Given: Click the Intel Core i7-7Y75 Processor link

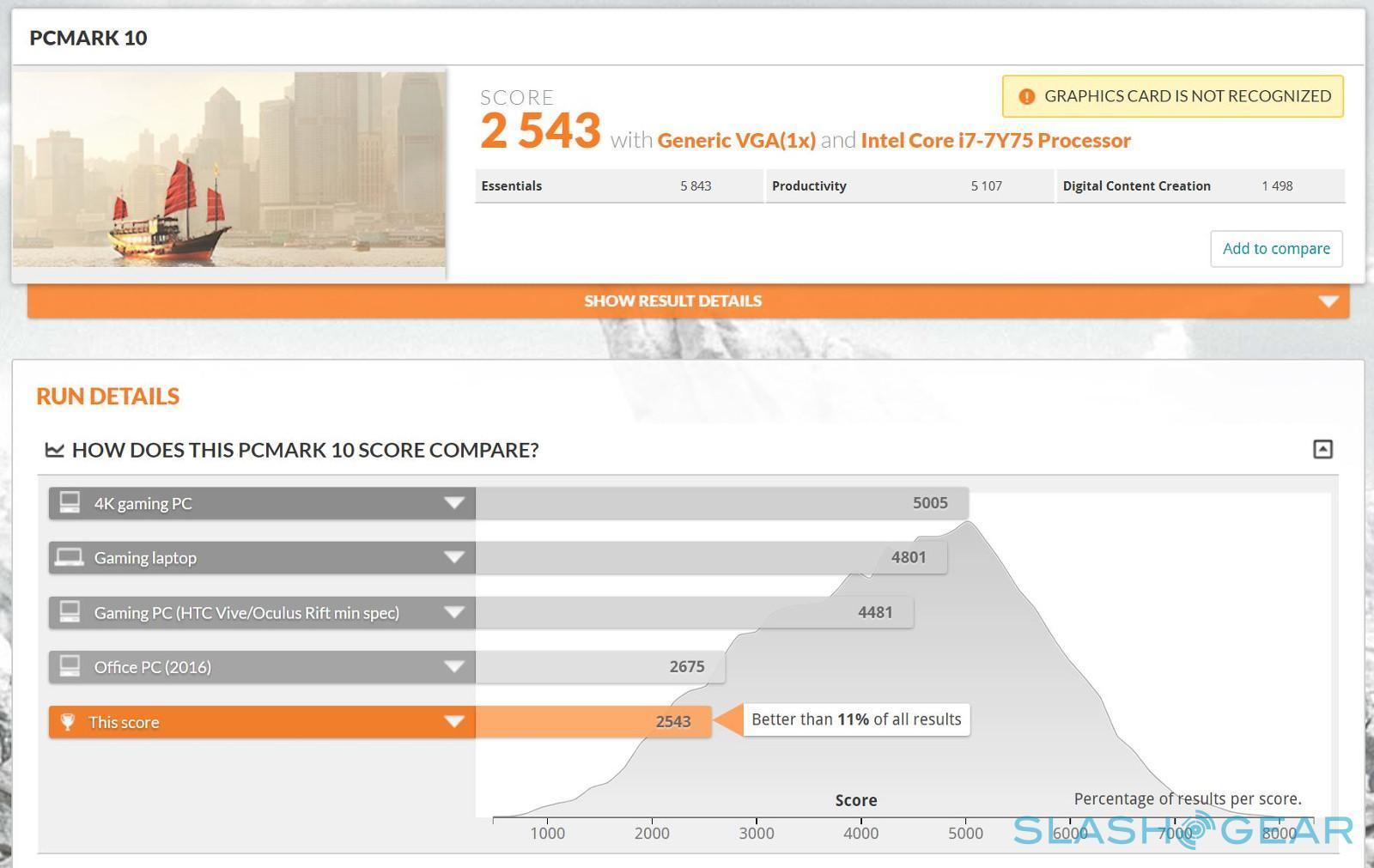Looking at the screenshot, I should (x=995, y=141).
